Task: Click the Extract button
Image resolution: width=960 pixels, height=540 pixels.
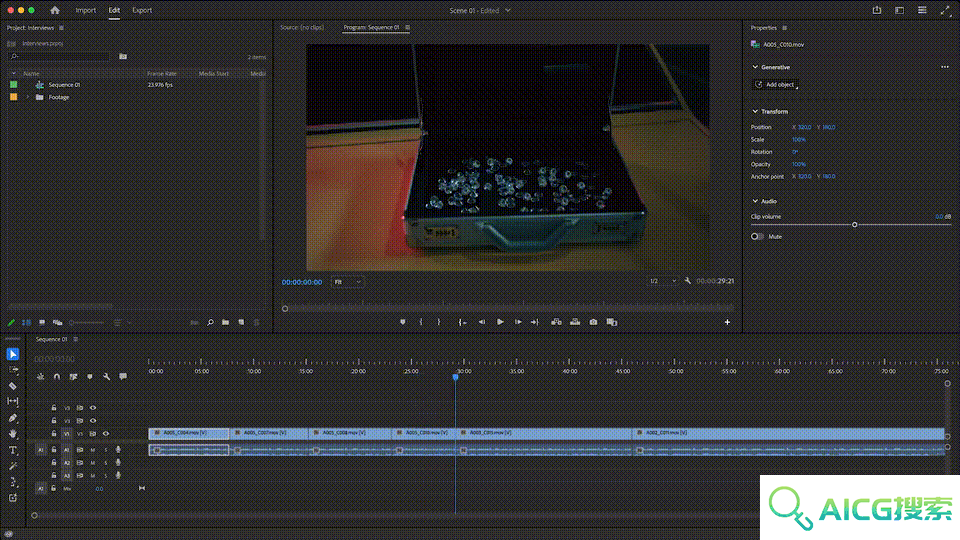Action: pyautogui.click(x=575, y=322)
